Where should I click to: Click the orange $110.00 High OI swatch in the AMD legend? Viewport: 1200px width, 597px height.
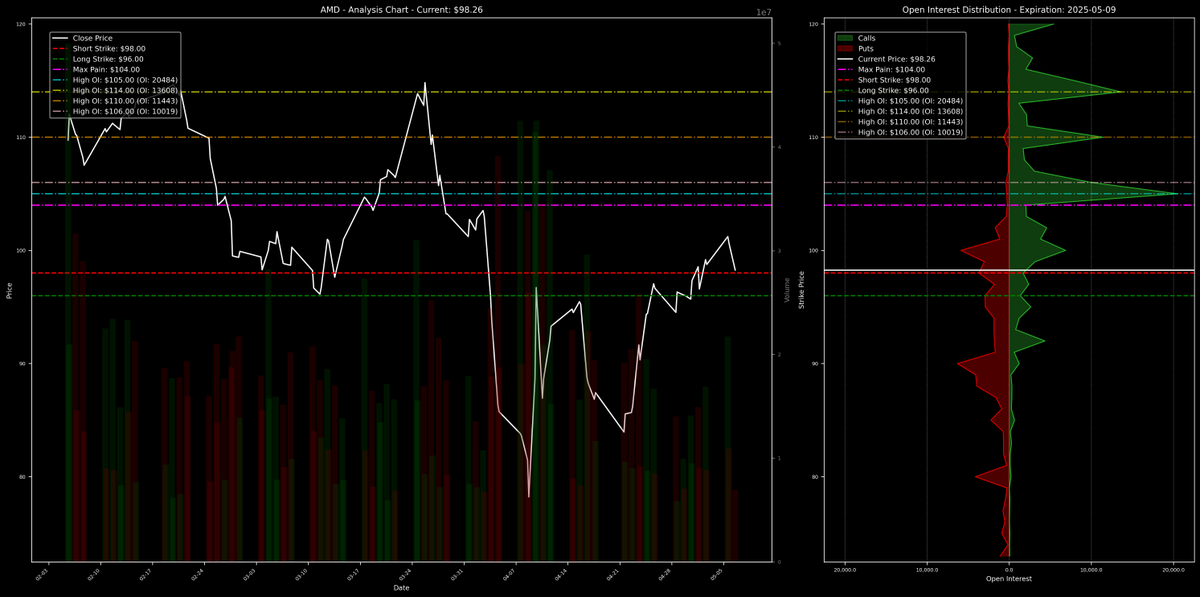click(60, 102)
